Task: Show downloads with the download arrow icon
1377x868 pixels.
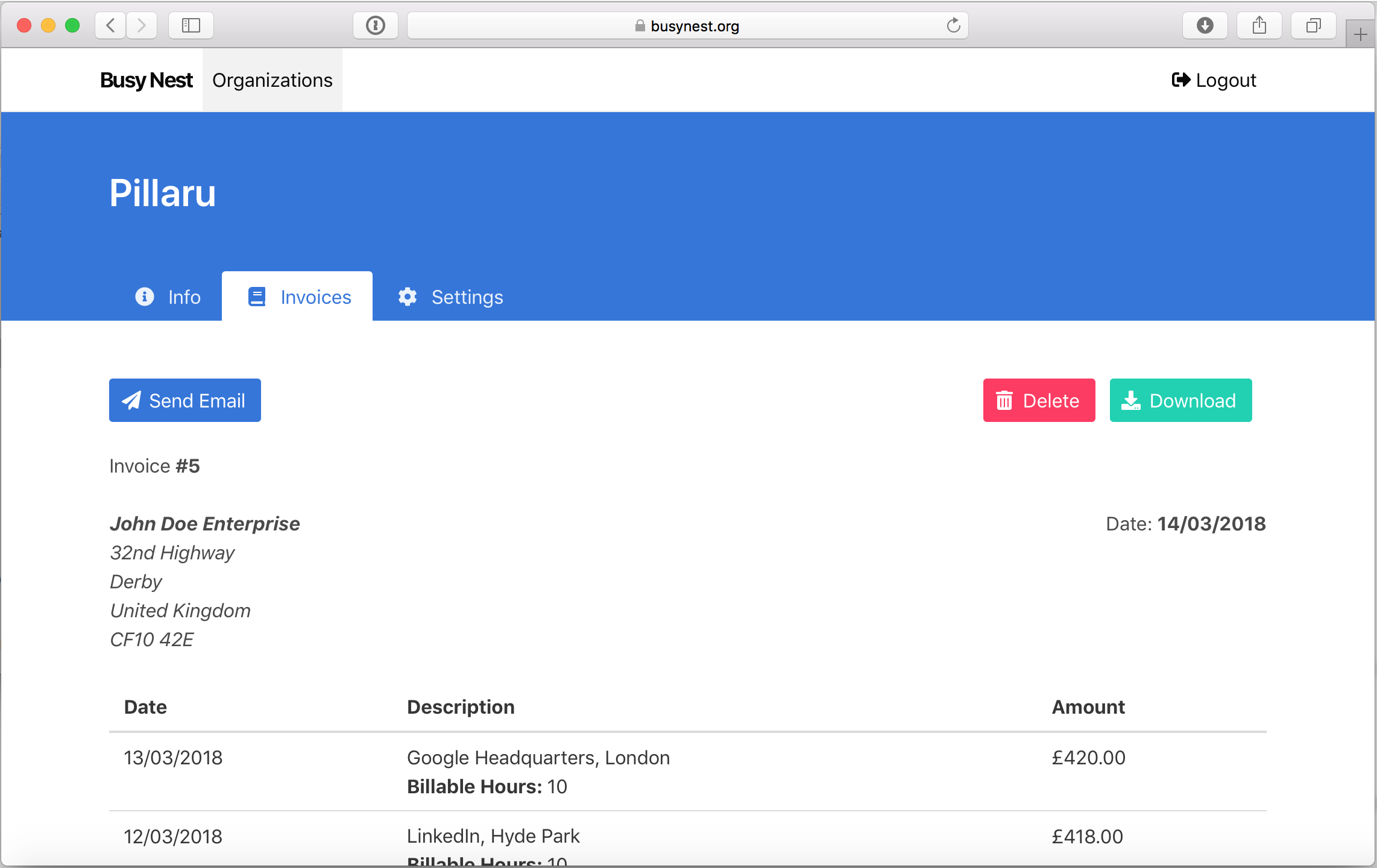Action: coord(1205,25)
